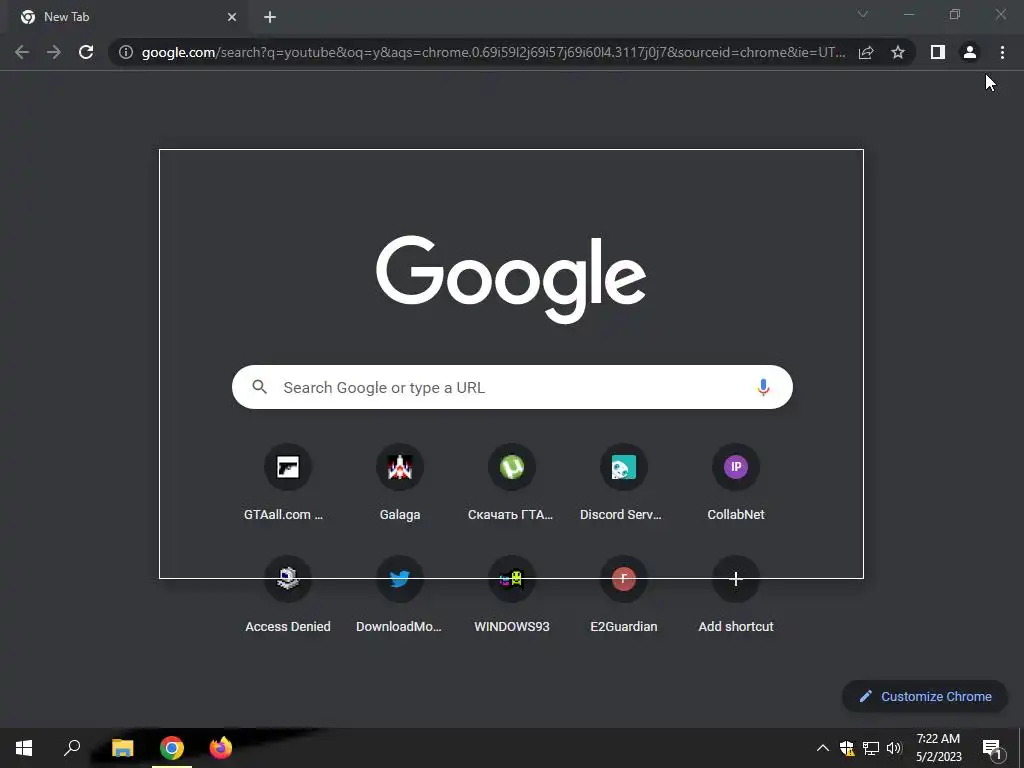Go back with the back arrow
Image resolution: width=1024 pixels, height=768 pixels.
tap(22, 52)
